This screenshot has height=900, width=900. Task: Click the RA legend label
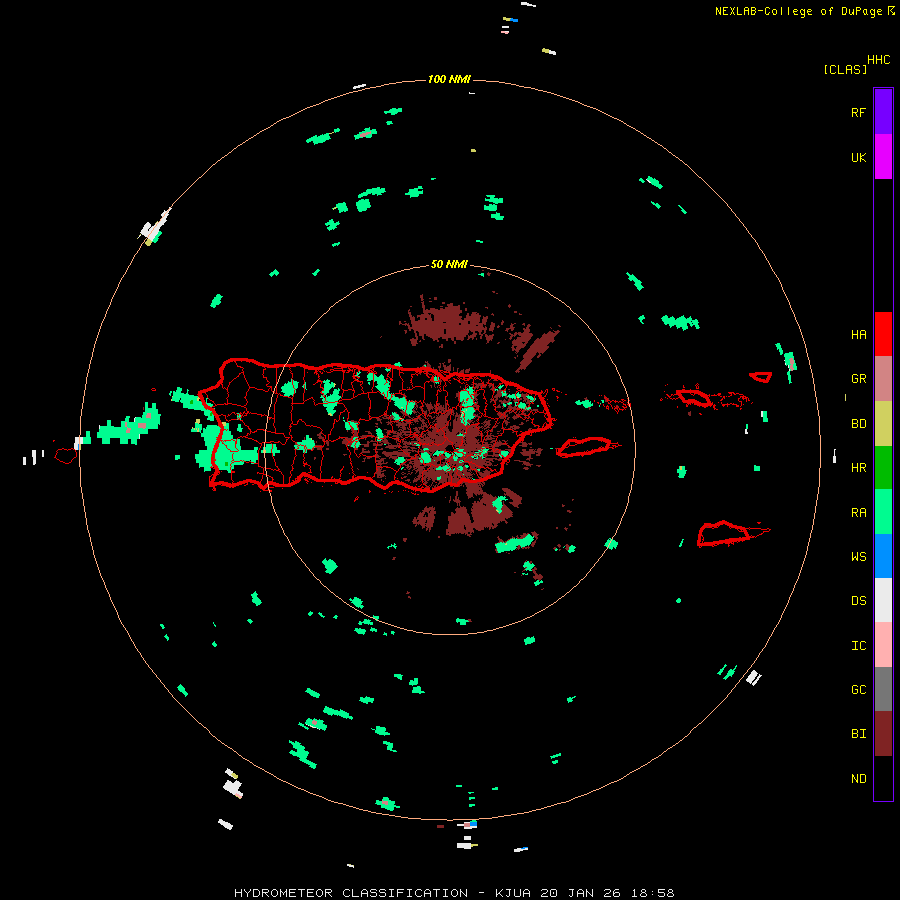point(858,513)
